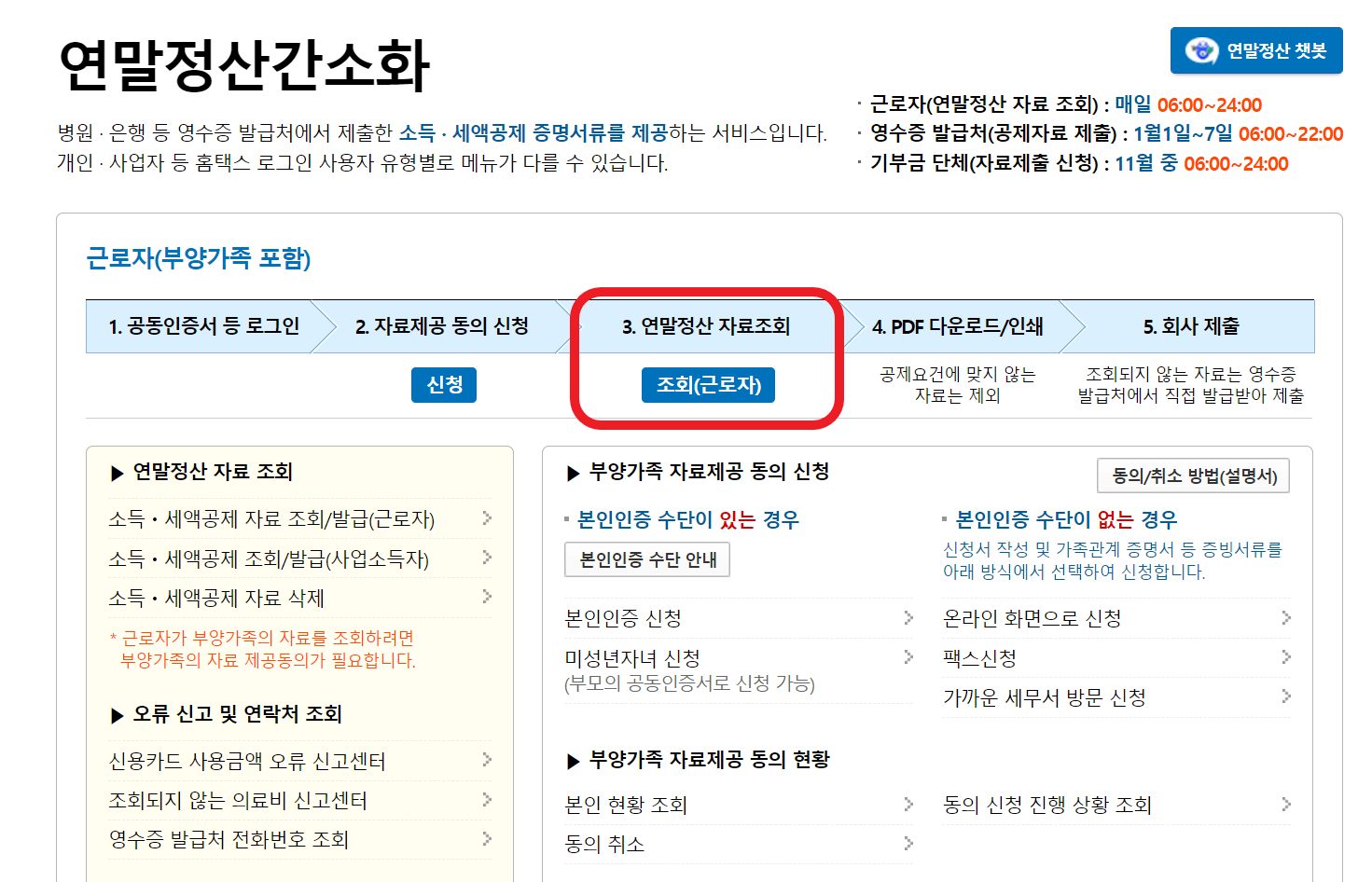Click the 부양가족 자료제공 동의 현황 heading

click(x=709, y=760)
